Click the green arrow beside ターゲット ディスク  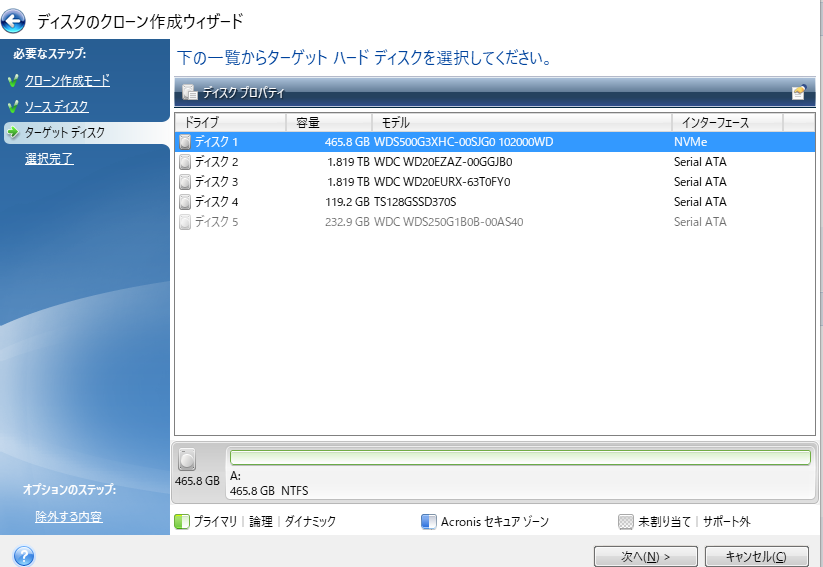[x=13, y=132]
